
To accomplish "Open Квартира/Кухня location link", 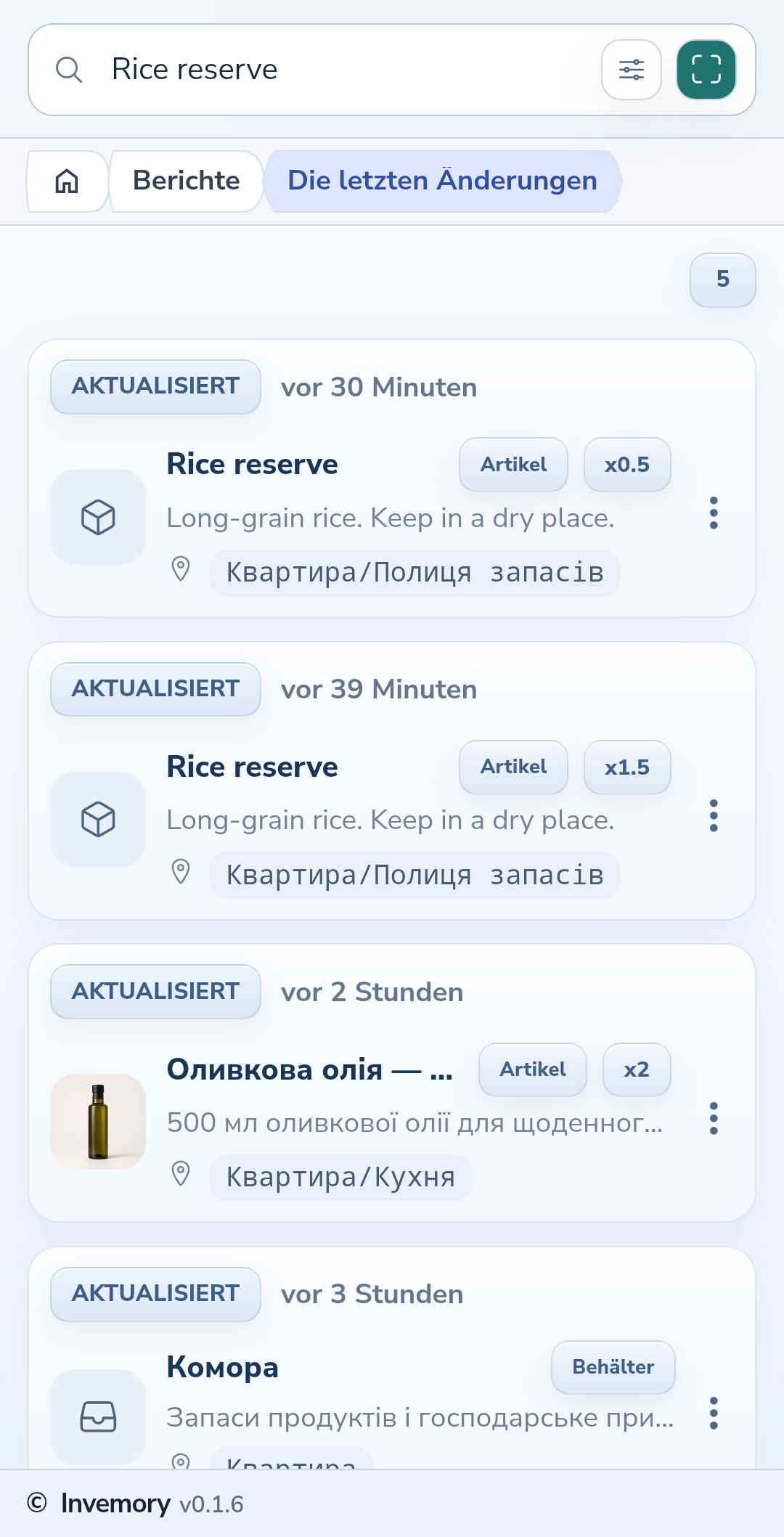I will [340, 1178].
